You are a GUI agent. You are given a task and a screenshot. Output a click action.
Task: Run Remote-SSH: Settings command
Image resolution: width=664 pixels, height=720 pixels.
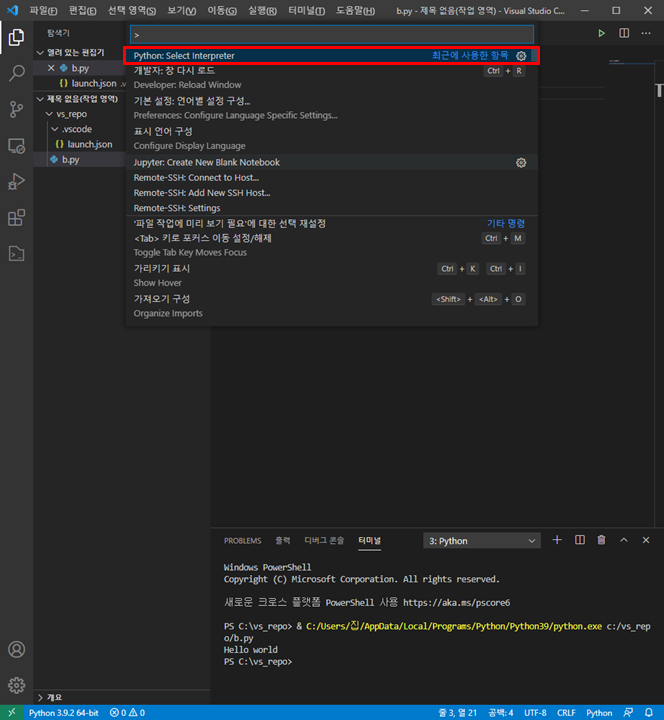331,208
